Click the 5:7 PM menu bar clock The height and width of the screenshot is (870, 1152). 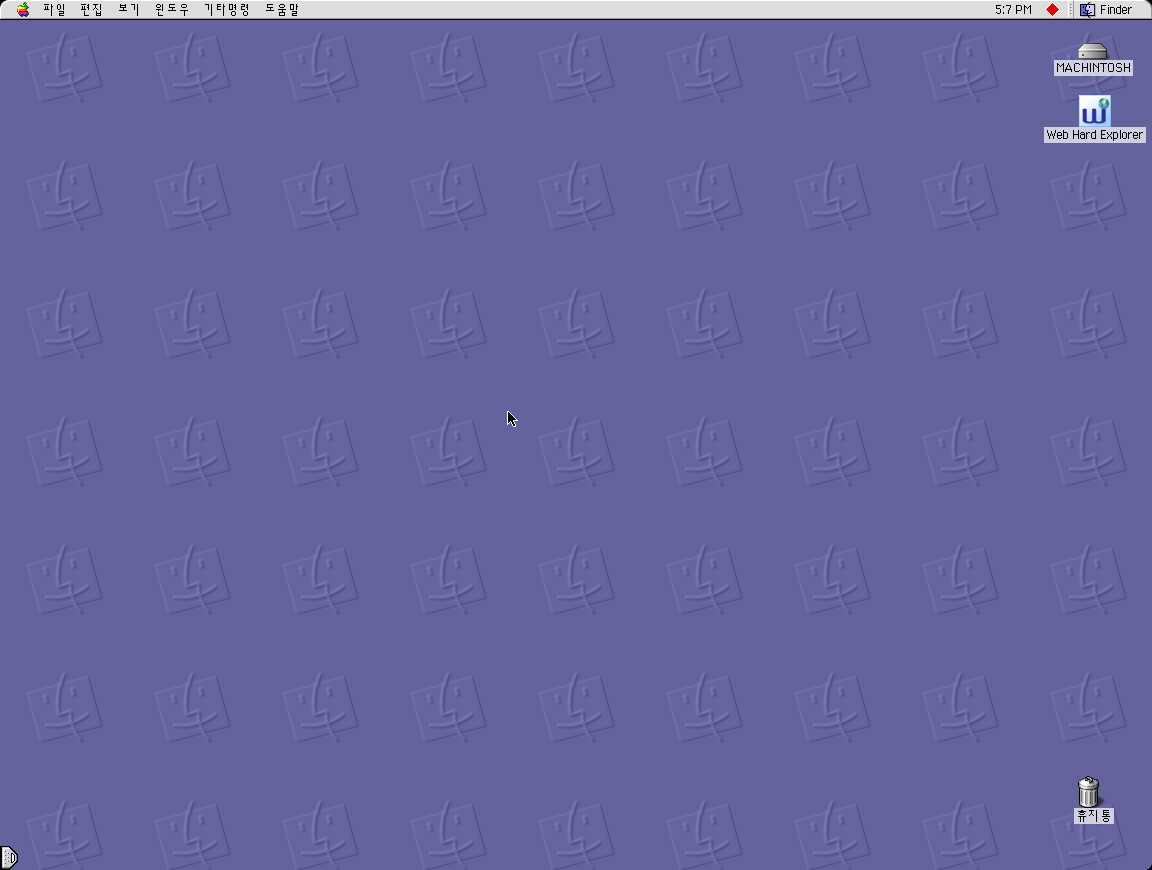coord(1013,10)
